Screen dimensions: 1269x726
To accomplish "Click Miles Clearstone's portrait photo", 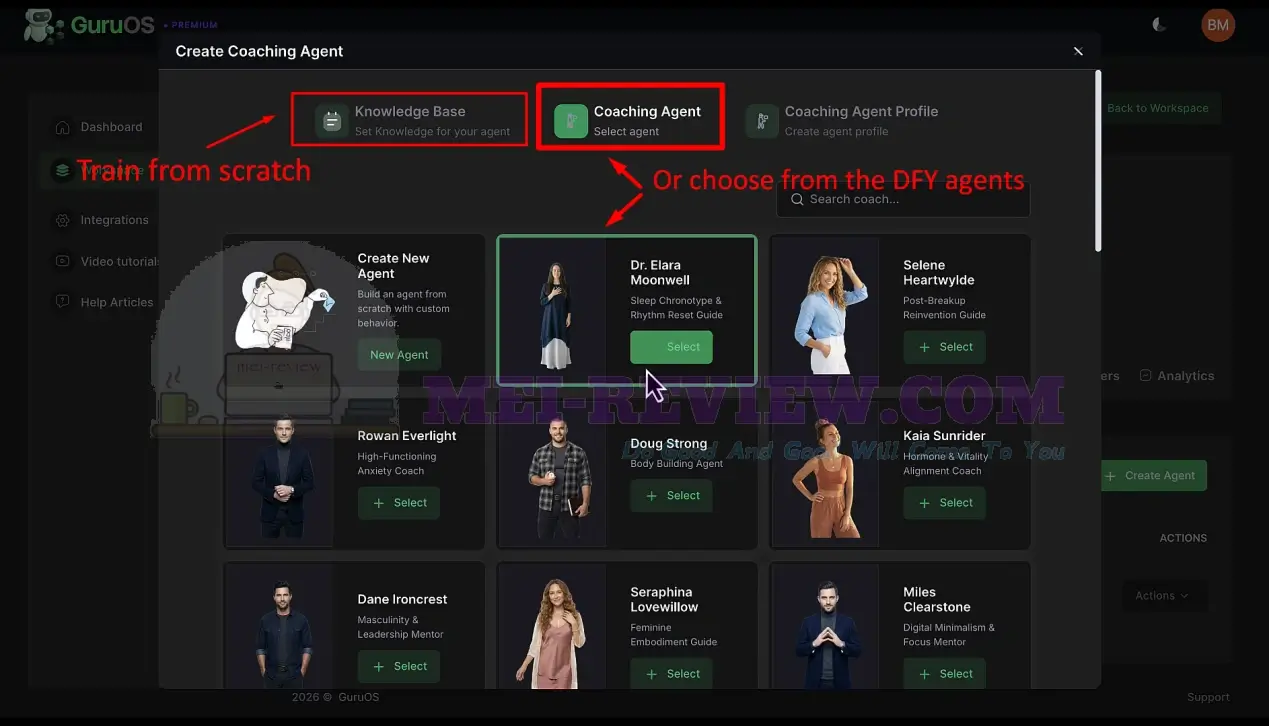I will click(x=826, y=628).
